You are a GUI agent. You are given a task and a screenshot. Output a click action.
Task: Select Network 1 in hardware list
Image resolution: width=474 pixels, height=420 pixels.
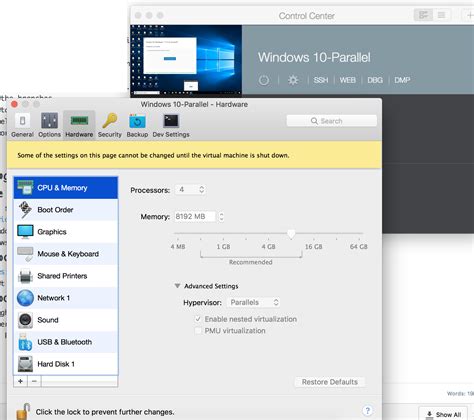(x=66, y=298)
